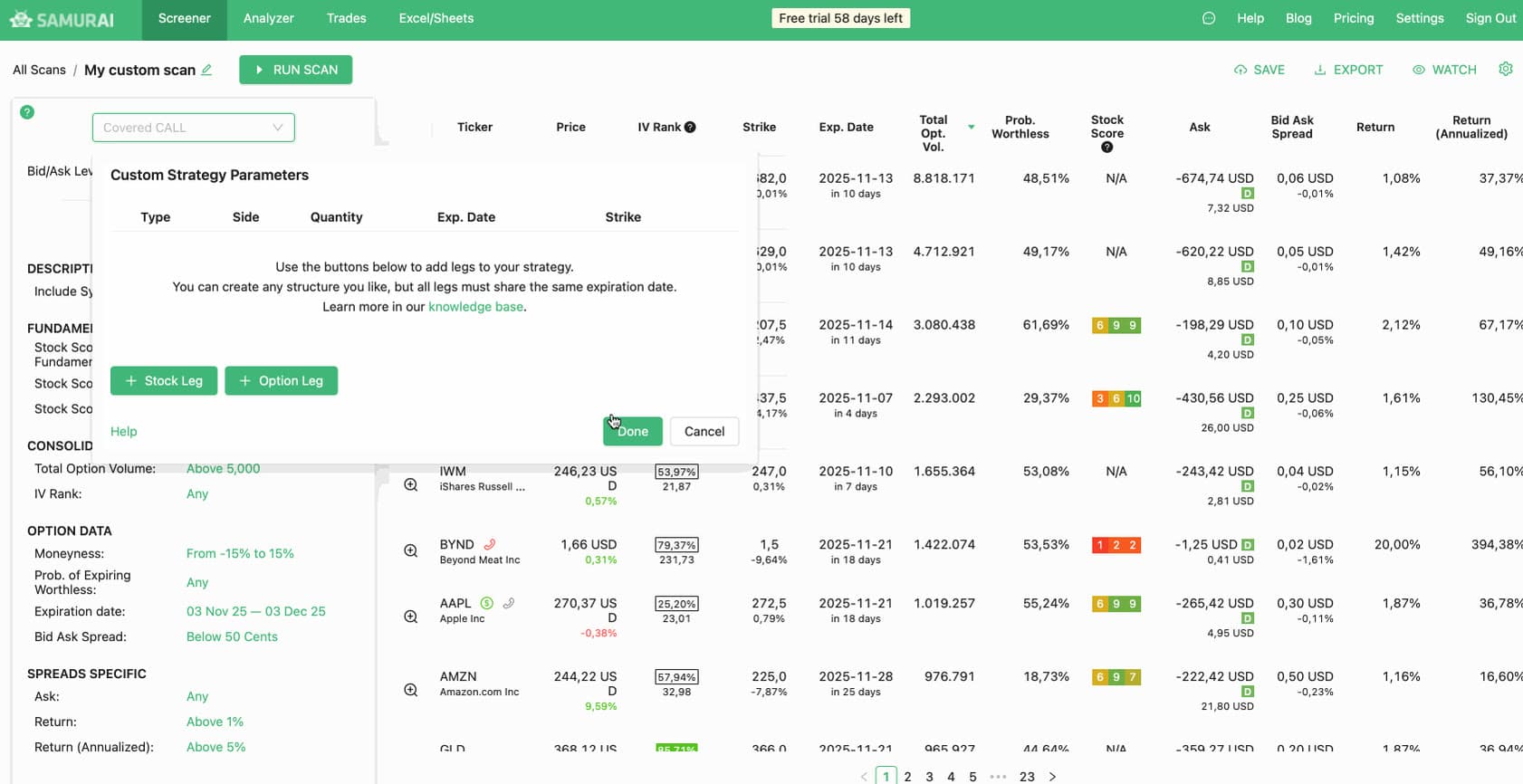Click the red link icon next to BYND

[490, 544]
